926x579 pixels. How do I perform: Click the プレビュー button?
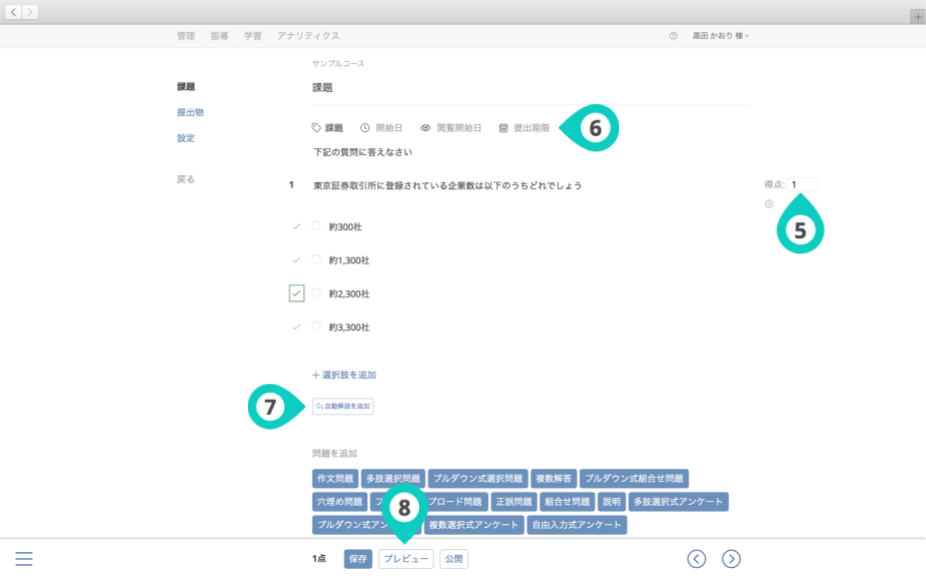click(406, 559)
